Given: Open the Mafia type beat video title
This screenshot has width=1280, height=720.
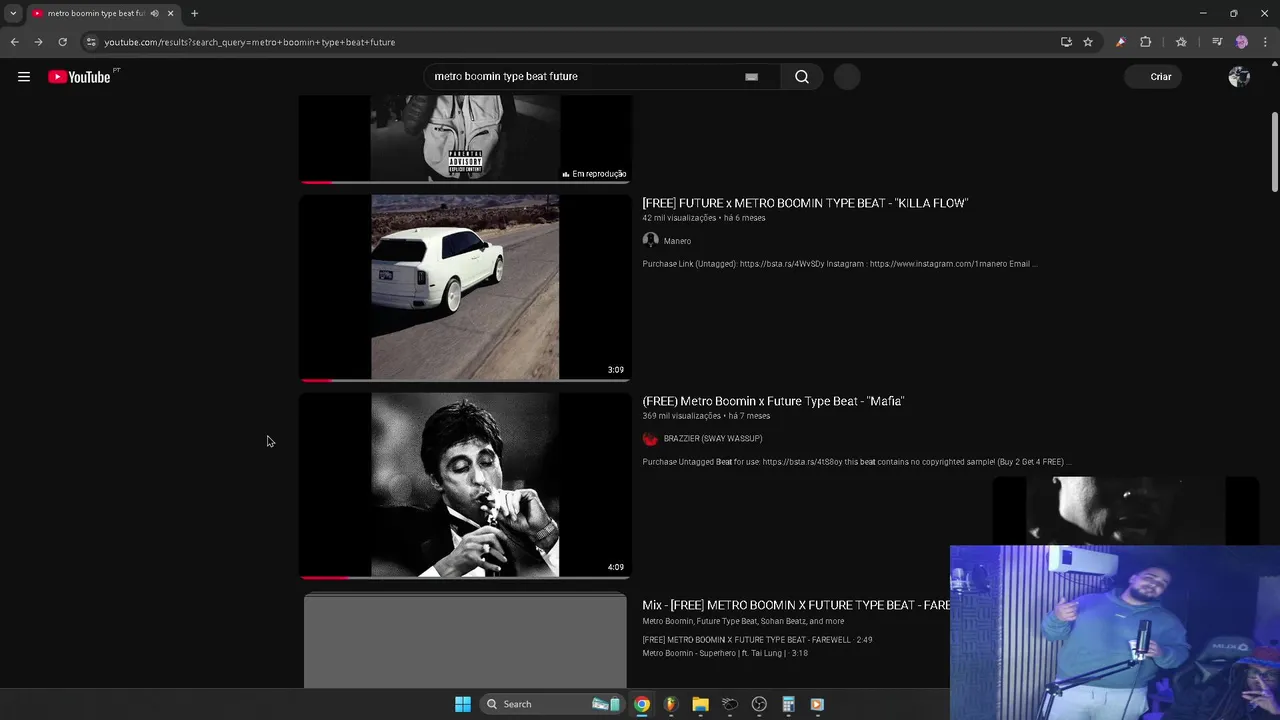Looking at the screenshot, I should pos(773,401).
